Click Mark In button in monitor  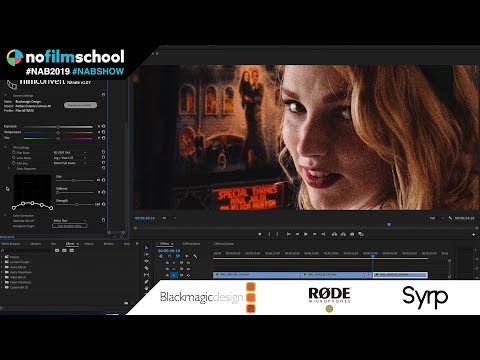click(x=269, y=234)
